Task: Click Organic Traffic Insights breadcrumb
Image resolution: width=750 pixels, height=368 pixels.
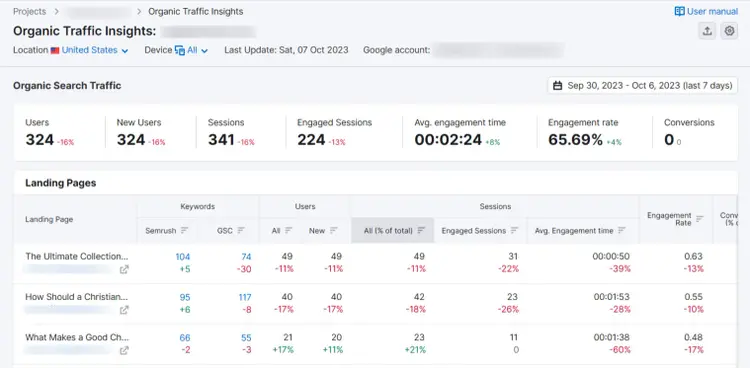Action: 196,11
